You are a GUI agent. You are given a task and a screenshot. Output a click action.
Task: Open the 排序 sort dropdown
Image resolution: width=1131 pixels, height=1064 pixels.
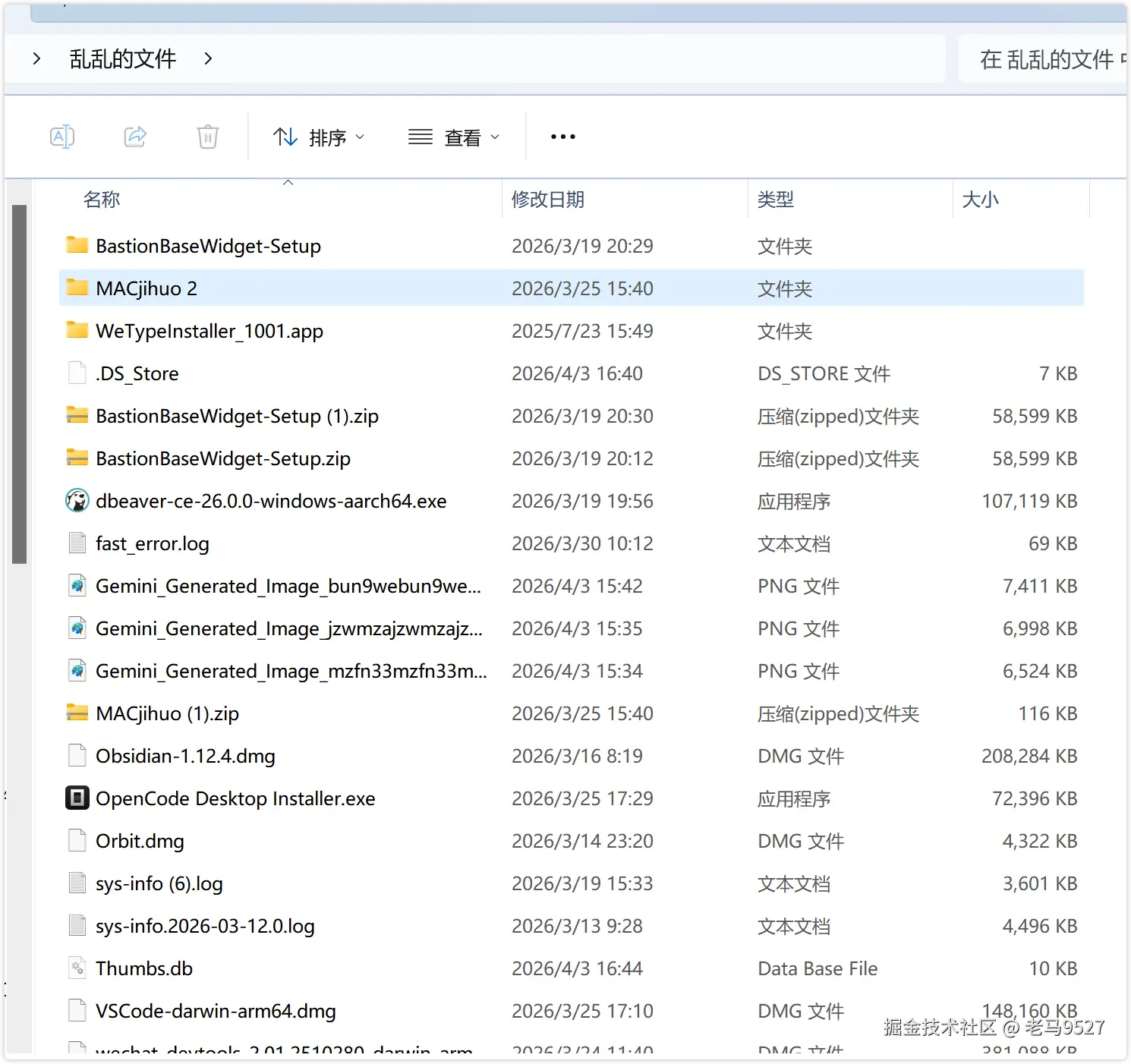pyautogui.click(x=319, y=137)
